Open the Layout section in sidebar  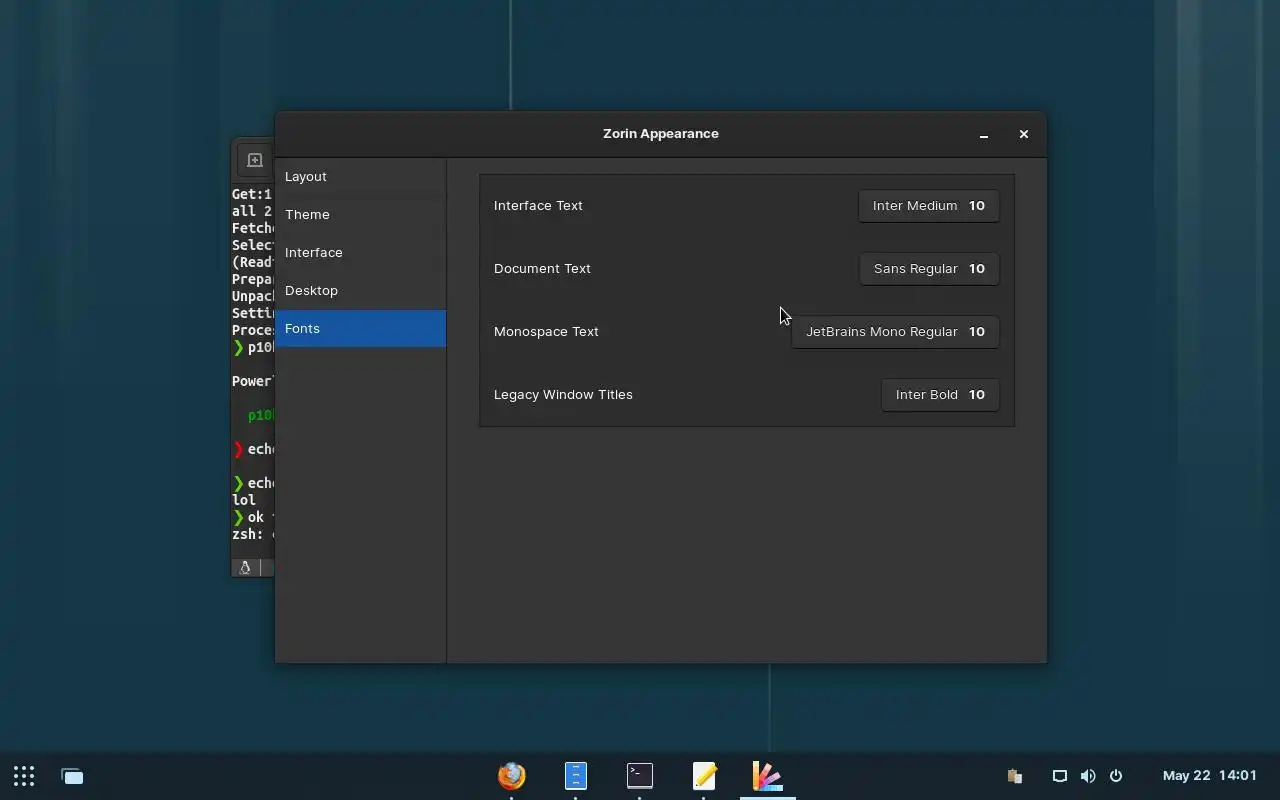[360, 177]
